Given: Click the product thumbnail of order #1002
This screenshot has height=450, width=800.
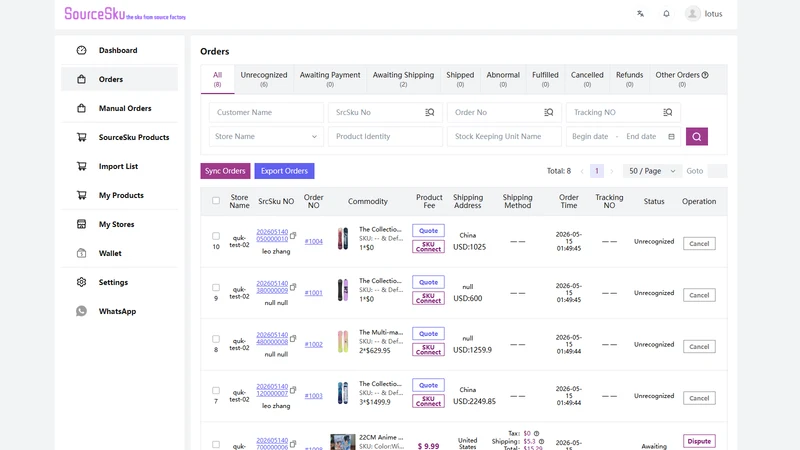Looking at the screenshot, I should (x=343, y=341).
